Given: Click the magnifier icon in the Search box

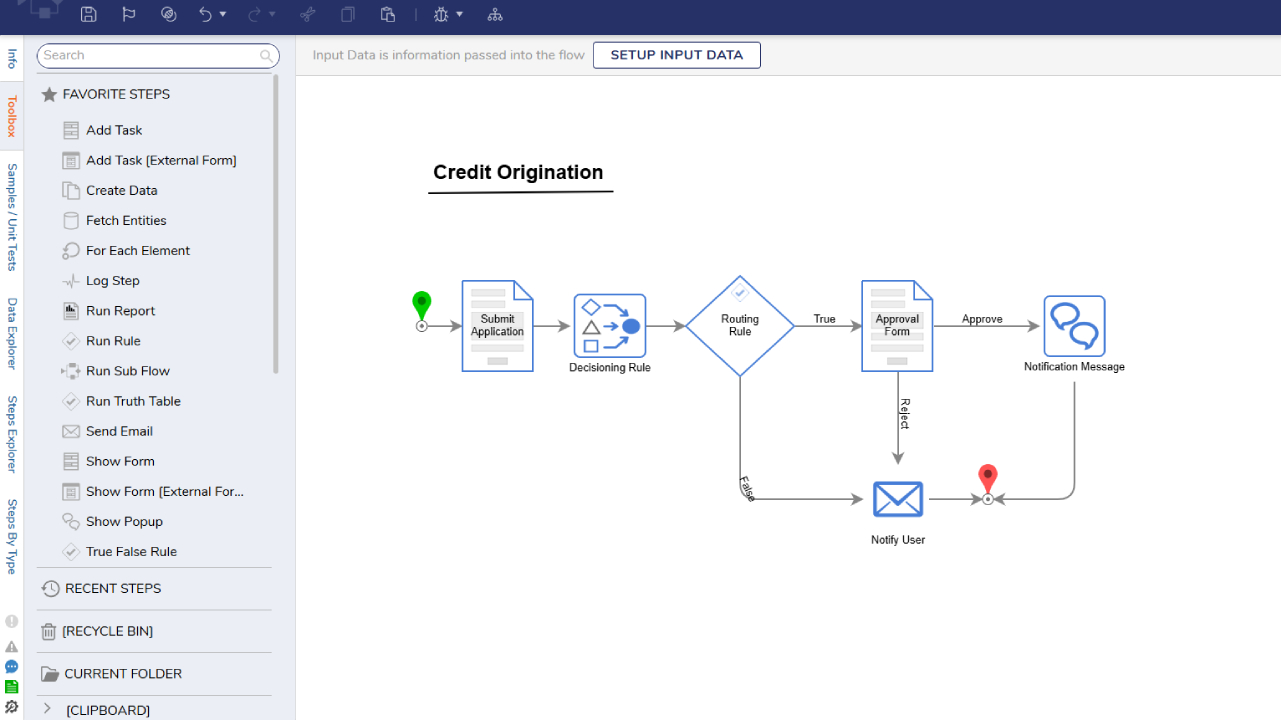Looking at the screenshot, I should click(x=266, y=56).
